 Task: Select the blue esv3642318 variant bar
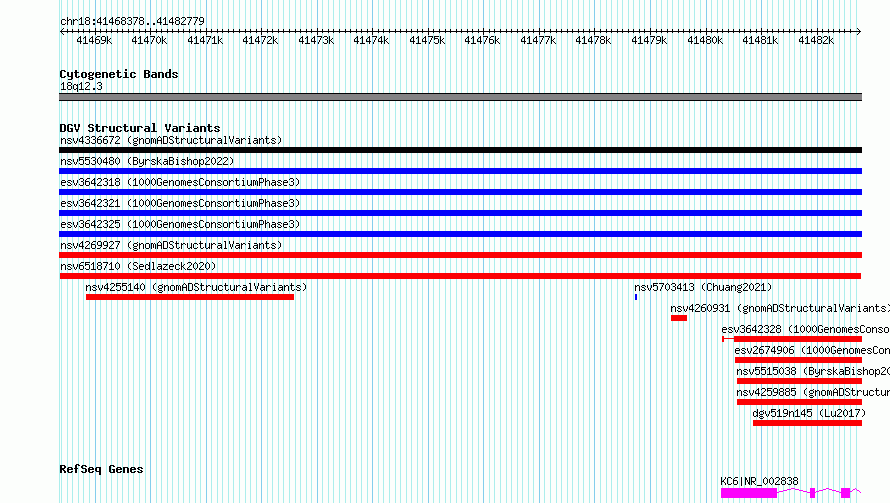click(460, 192)
